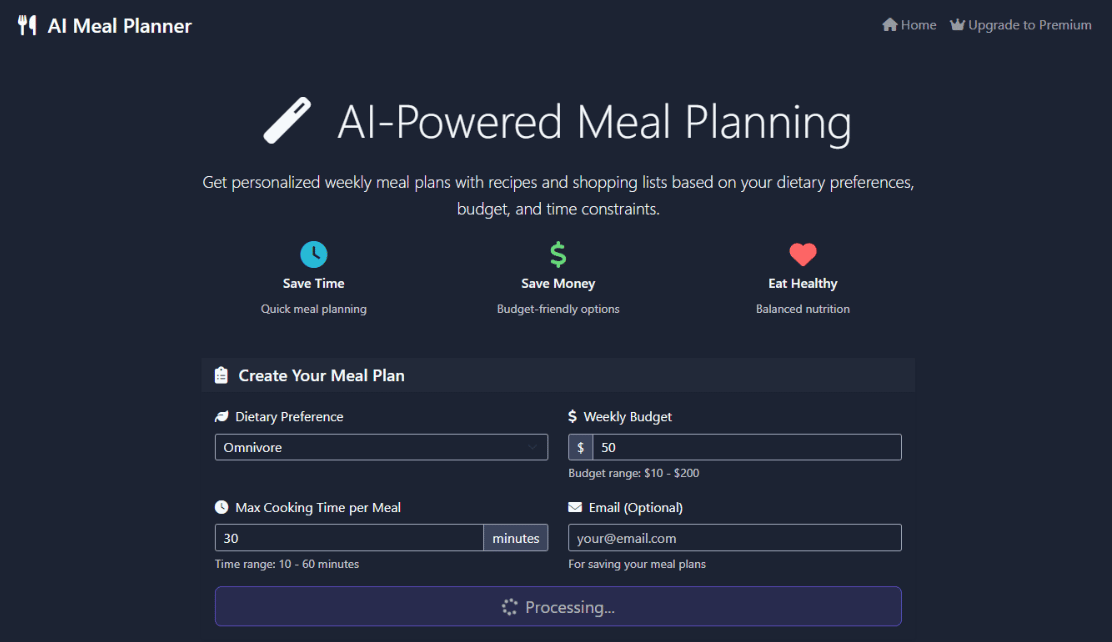Go to the Home nav link
The height and width of the screenshot is (642, 1112).
[909, 25]
